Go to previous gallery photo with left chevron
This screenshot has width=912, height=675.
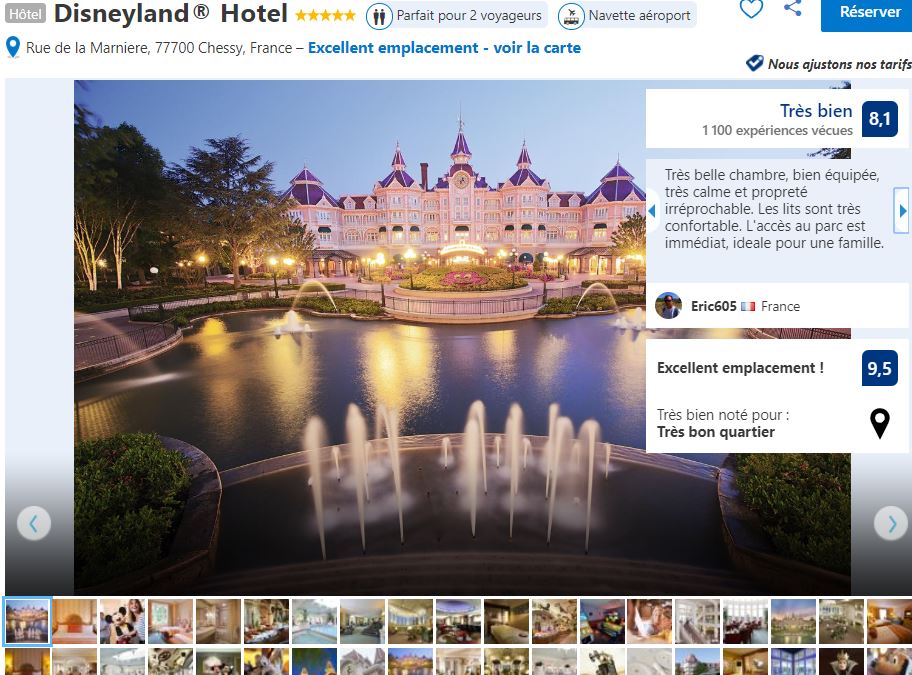pyautogui.click(x=34, y=524)
